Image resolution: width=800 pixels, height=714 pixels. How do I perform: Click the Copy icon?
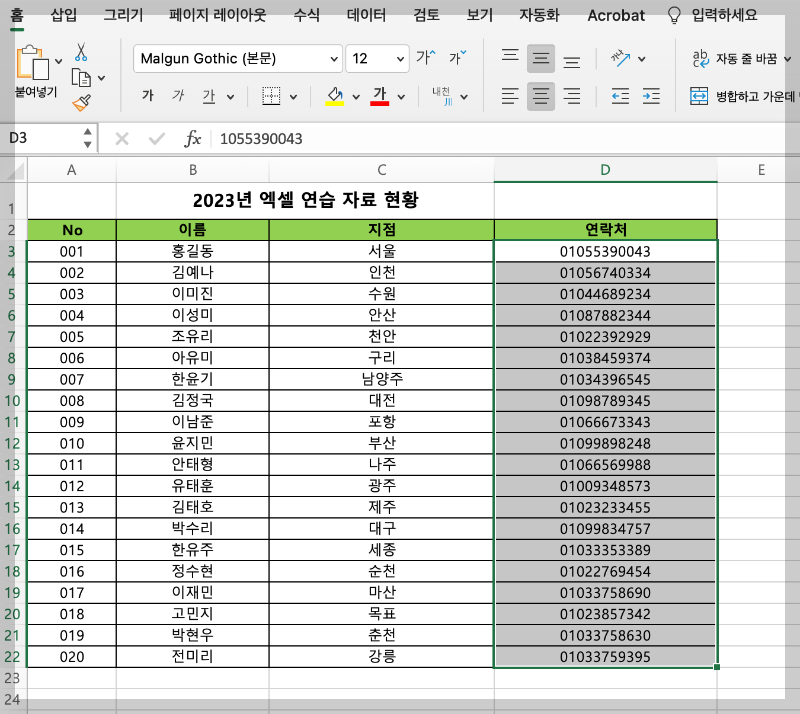[82, 77]
